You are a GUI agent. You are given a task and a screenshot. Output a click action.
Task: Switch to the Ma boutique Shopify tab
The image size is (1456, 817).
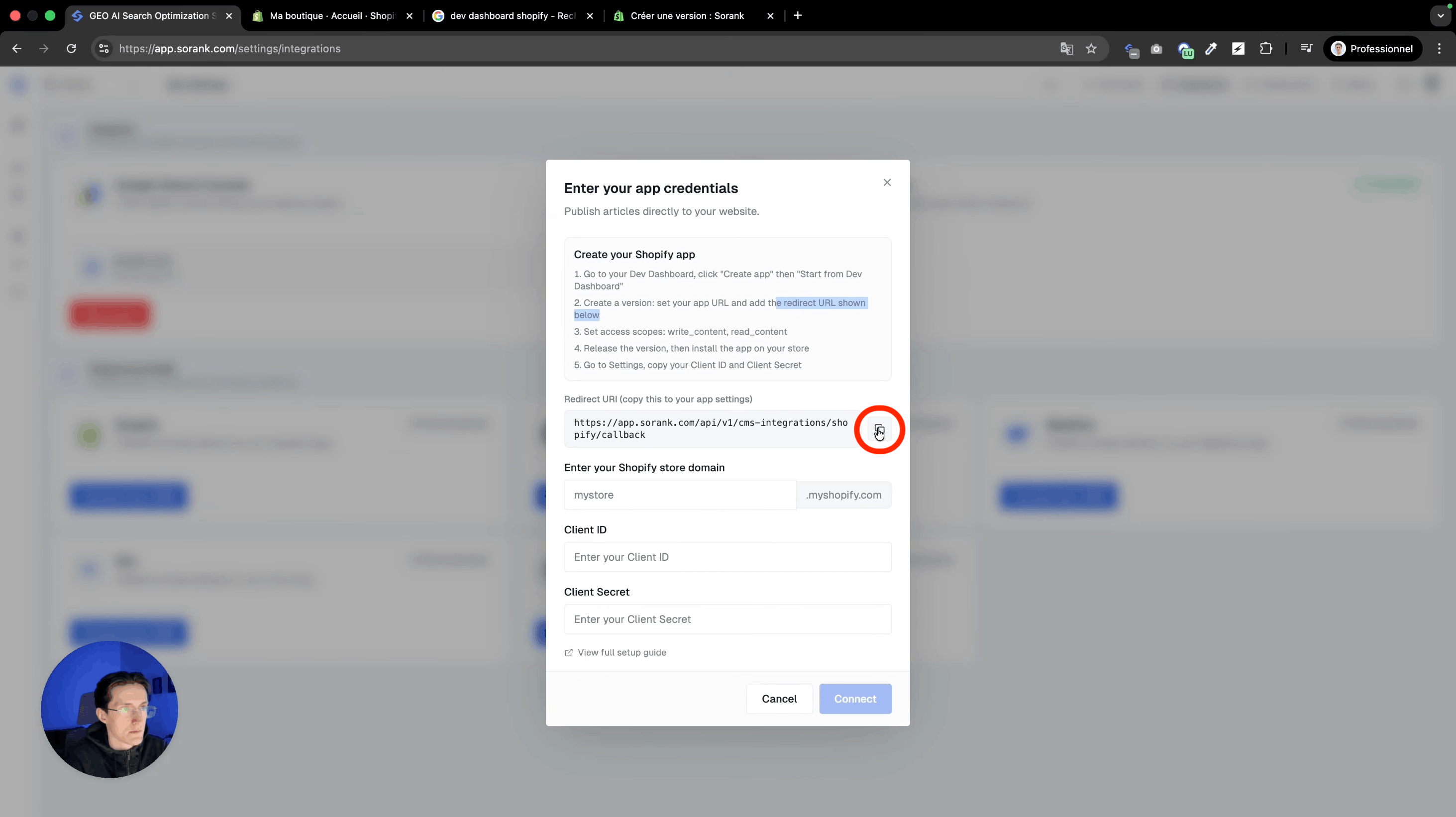[x=332, y=16]
